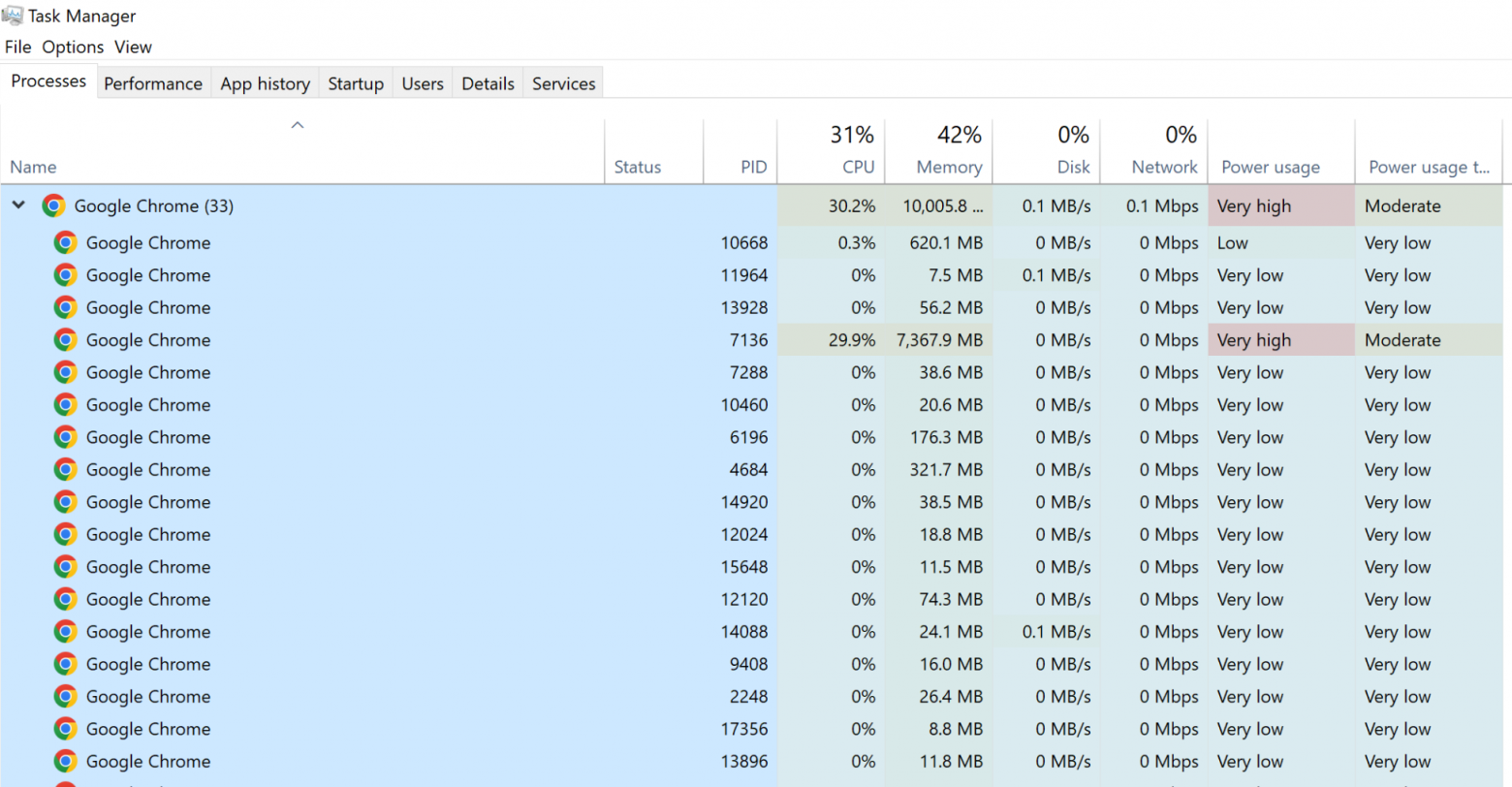This screenshot has height=787, width=1512.
Task: Click Chrome icon in PID 10668 row
Action: coord(65,242)
